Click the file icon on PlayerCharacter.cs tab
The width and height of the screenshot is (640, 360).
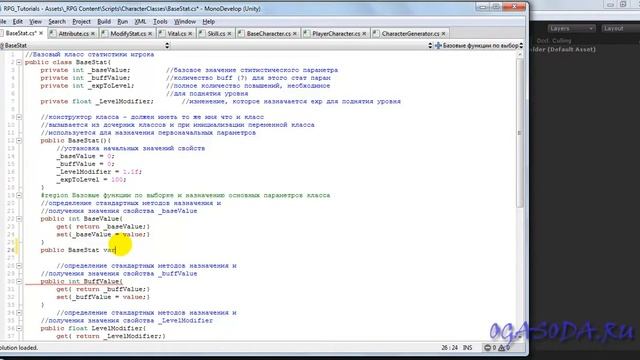point(307,33)
